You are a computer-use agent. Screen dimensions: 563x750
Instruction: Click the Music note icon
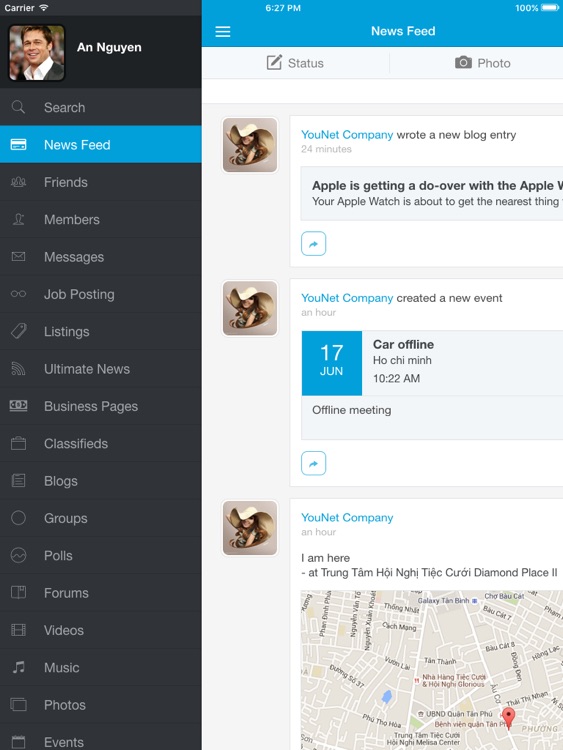tap(19, 667)
